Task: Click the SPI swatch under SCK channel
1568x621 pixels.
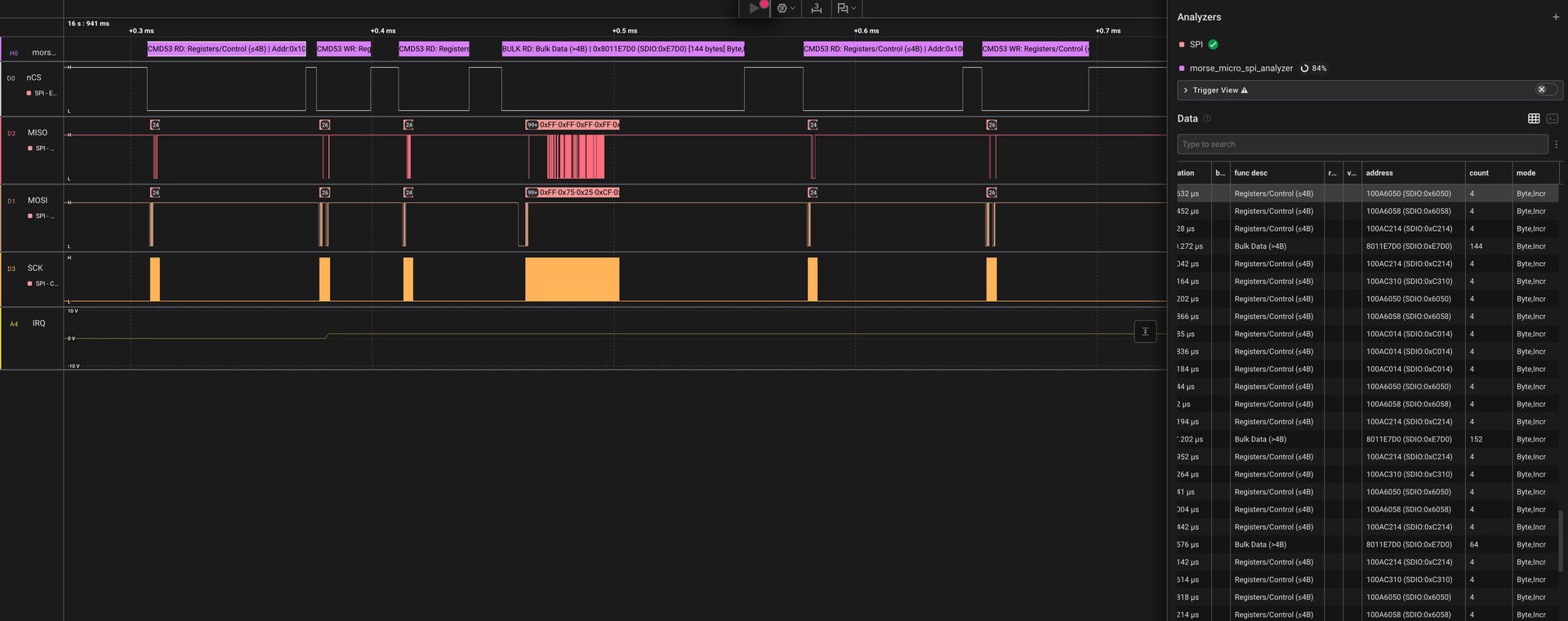Action: (30, 284)
